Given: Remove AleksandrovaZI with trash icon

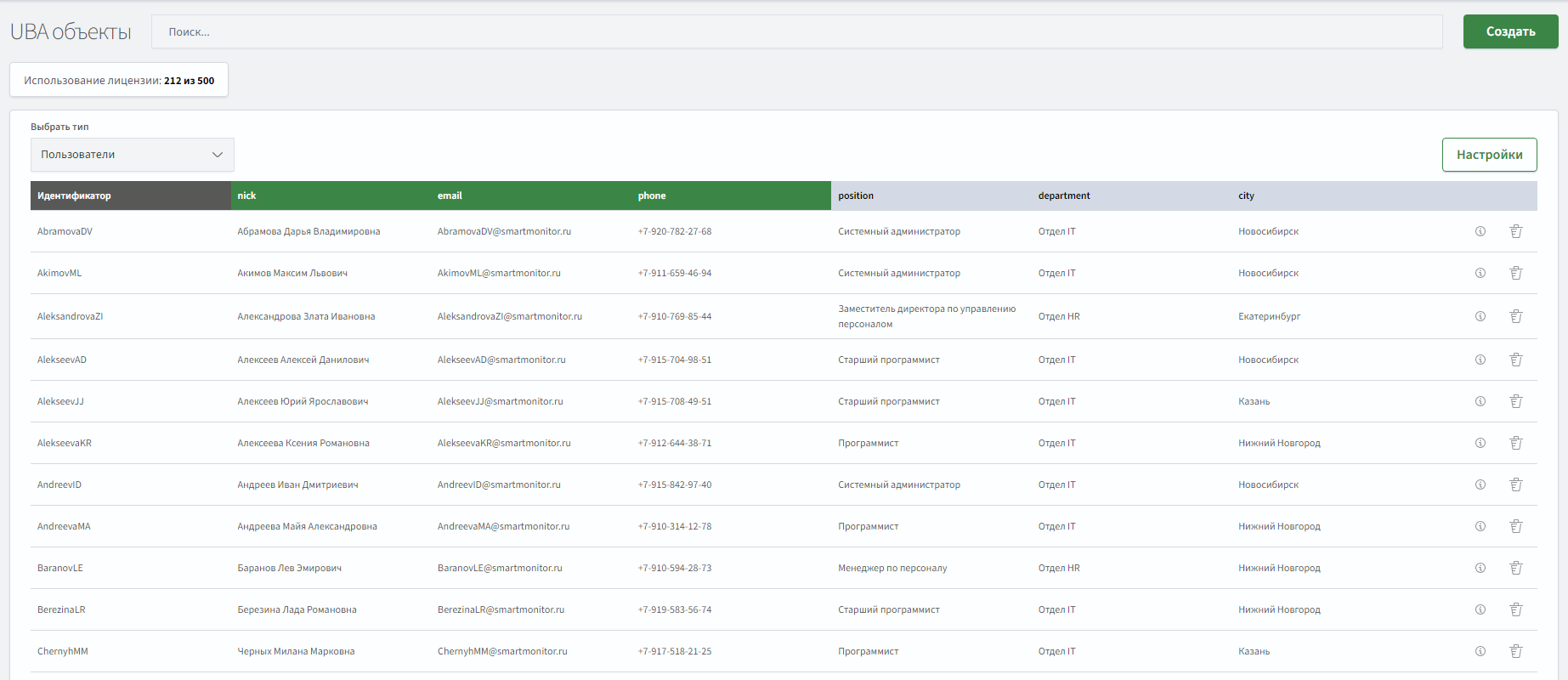Looking at the screenshot, I should pyautogui.click(x=1516, y=316).
